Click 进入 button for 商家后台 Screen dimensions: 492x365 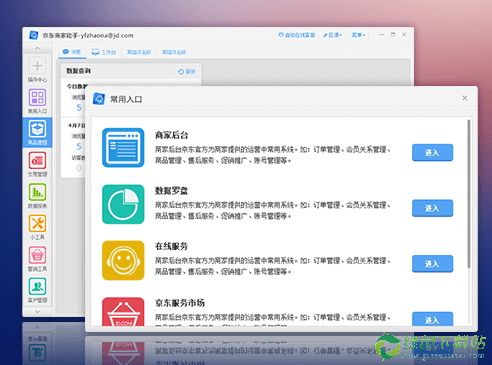pos(432,153)
